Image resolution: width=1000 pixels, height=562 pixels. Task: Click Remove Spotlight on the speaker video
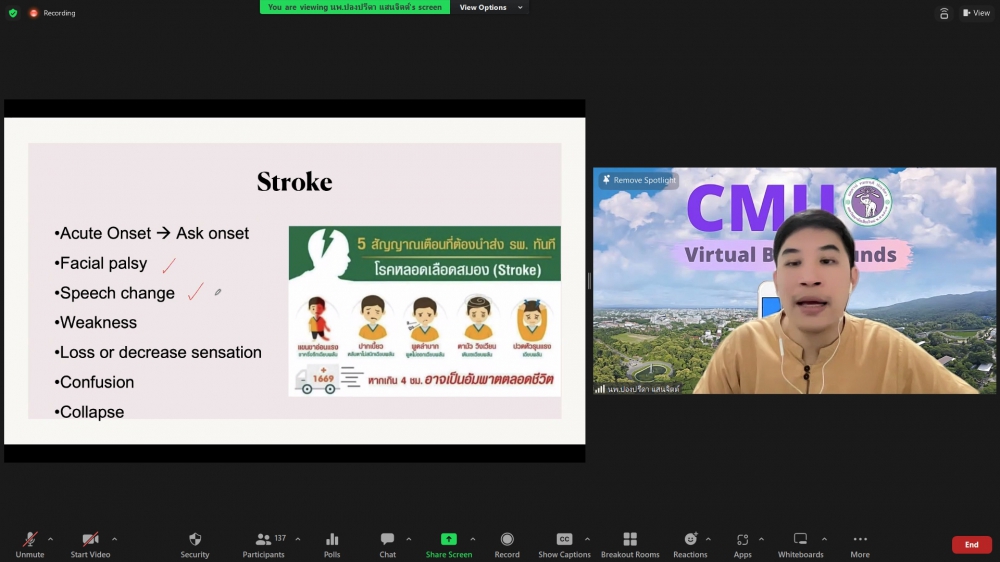[x=639, y=180]
